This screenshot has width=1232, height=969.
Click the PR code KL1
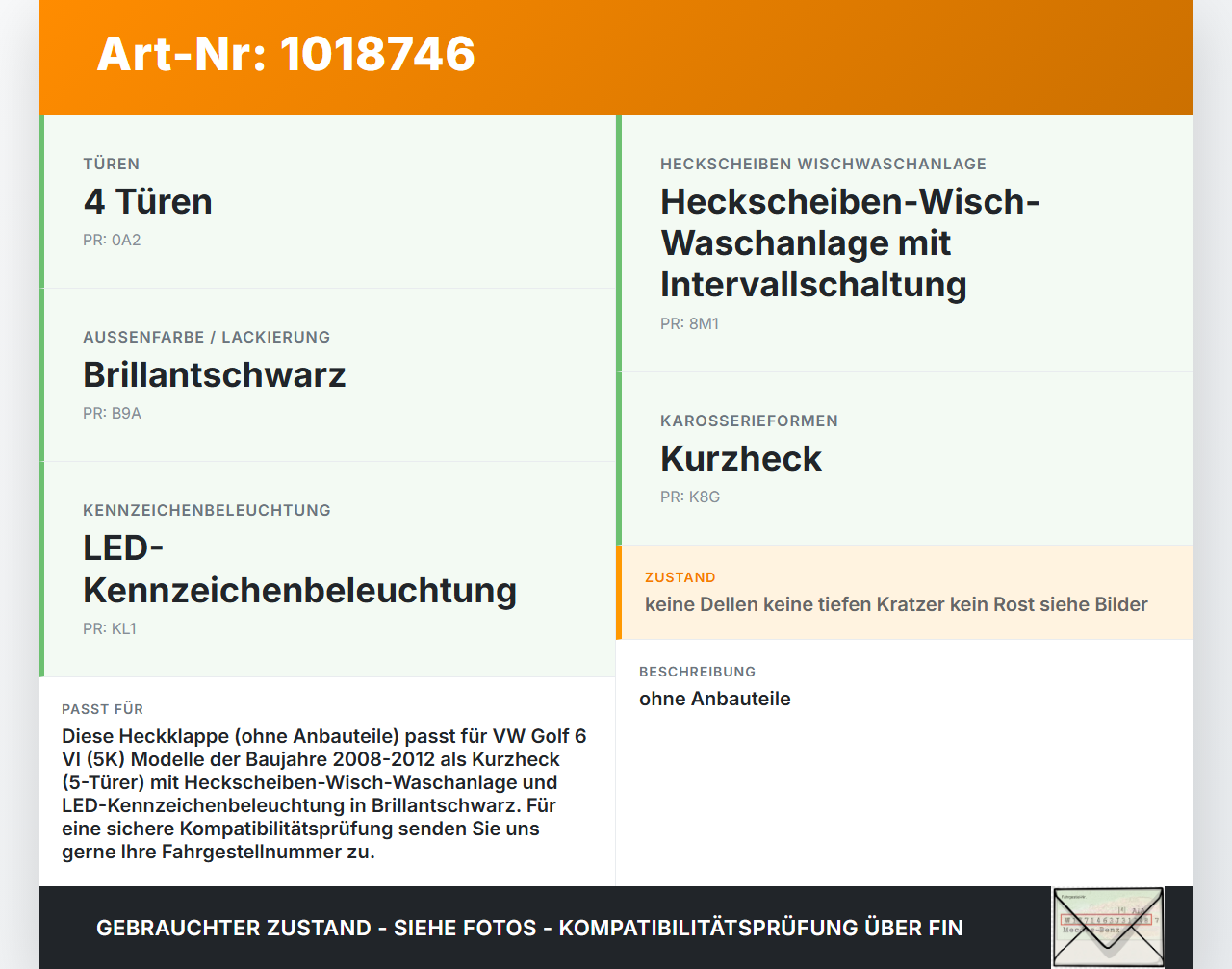pos(110,628)
